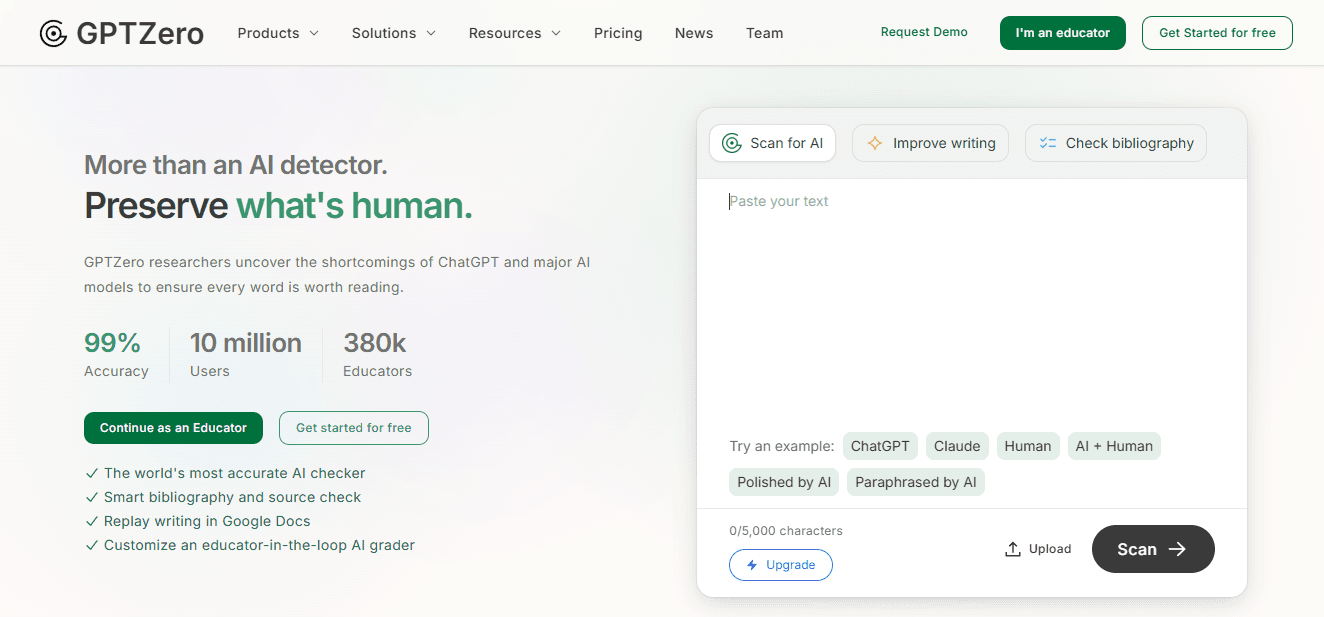This screenshot has width=1324, height=617.
Task: Open the Resources dropdown menu
Action: click(x=515, y=33)
